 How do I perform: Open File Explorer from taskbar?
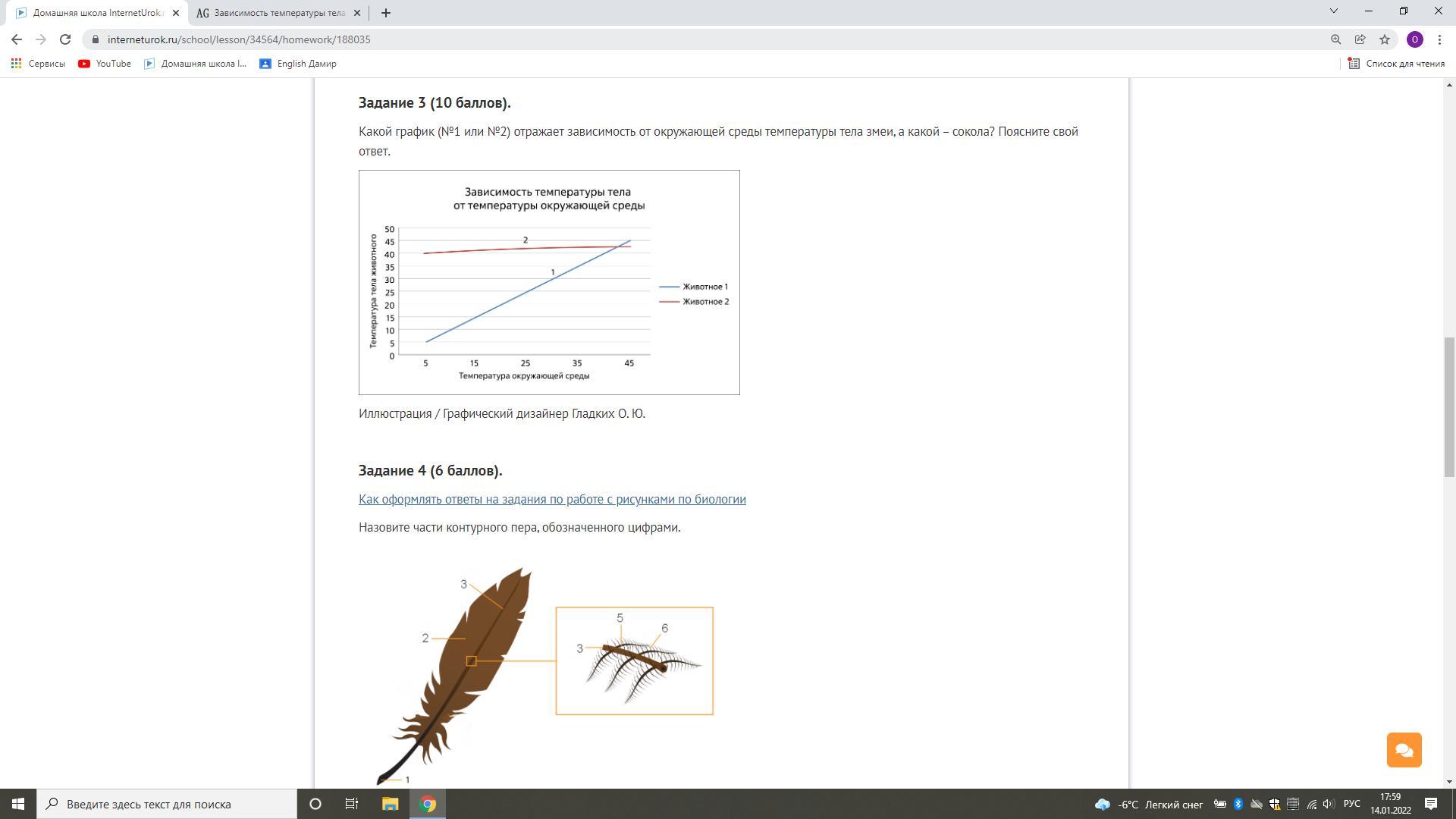(x=390, y=804)
